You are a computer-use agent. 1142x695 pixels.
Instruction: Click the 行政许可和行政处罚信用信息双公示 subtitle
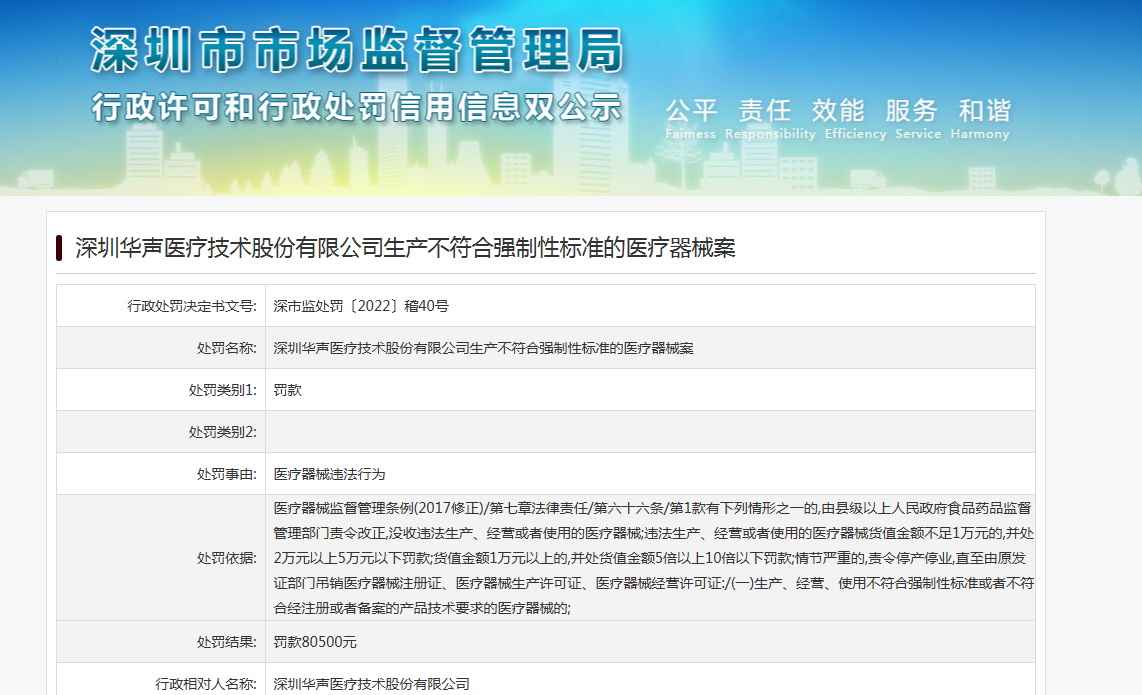tap(357, 107)
